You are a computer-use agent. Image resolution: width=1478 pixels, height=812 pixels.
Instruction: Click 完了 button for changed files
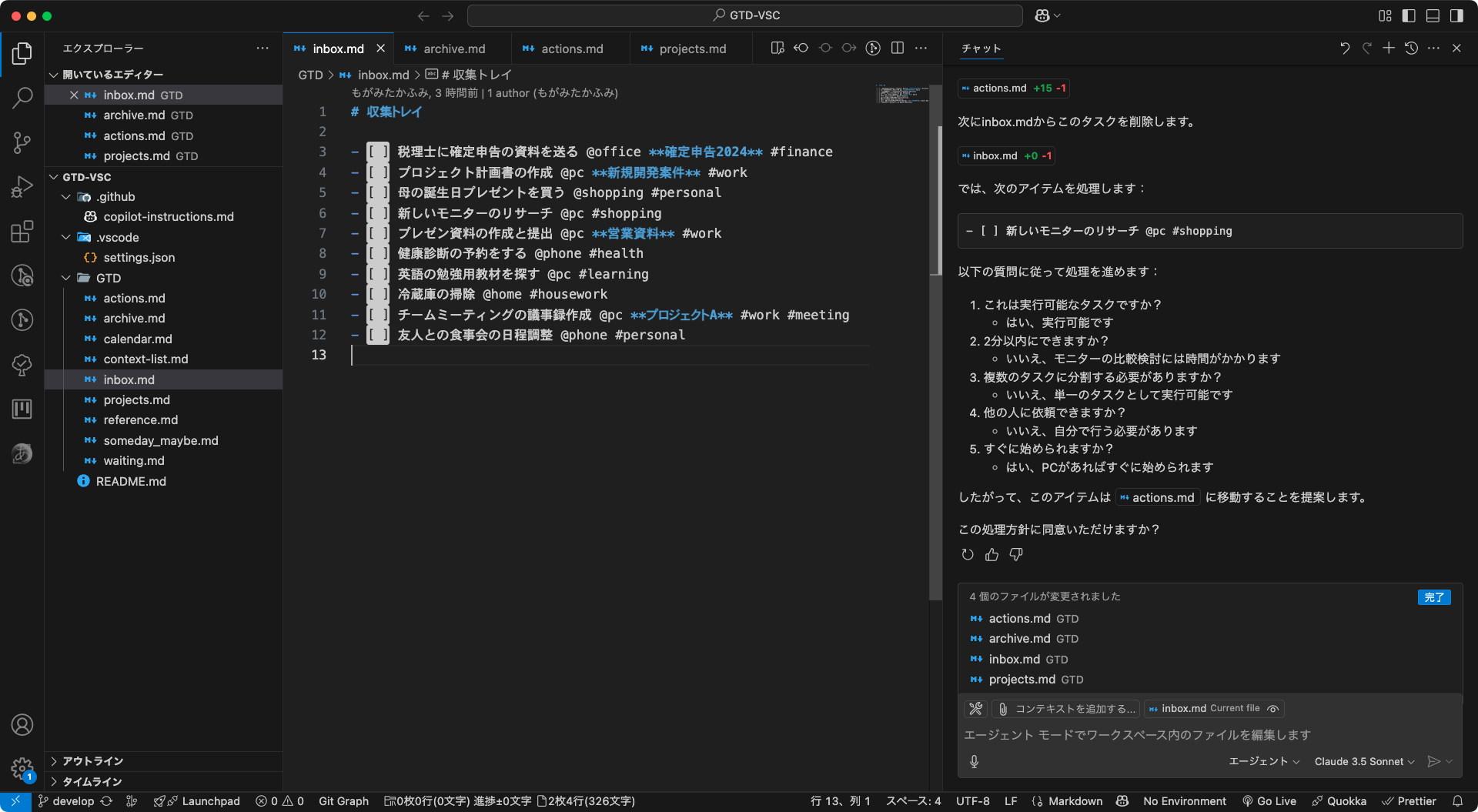[1434, 597]
